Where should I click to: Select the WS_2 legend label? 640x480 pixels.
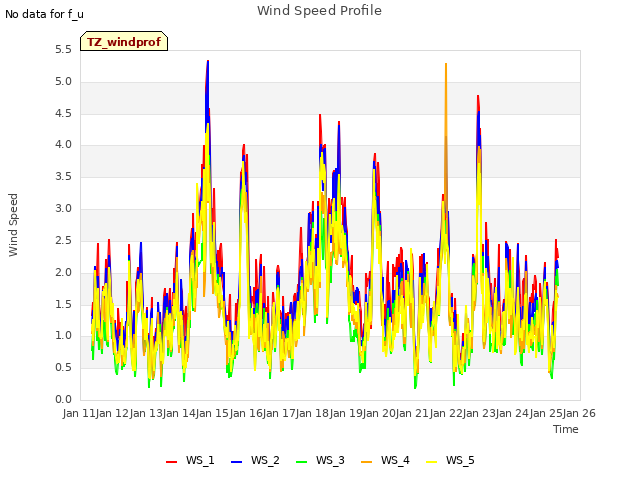tap(265, 460)
